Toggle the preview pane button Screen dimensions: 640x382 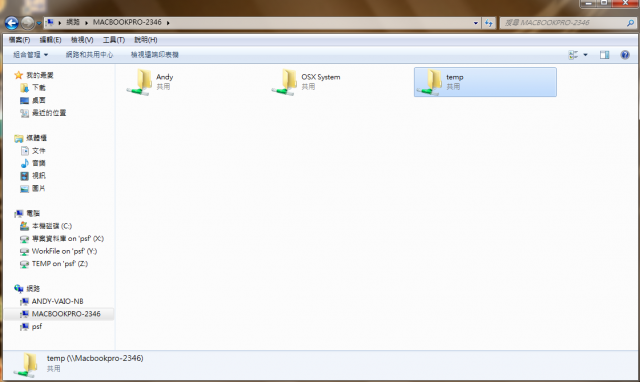pyautogui.click(x=604, y=55)
